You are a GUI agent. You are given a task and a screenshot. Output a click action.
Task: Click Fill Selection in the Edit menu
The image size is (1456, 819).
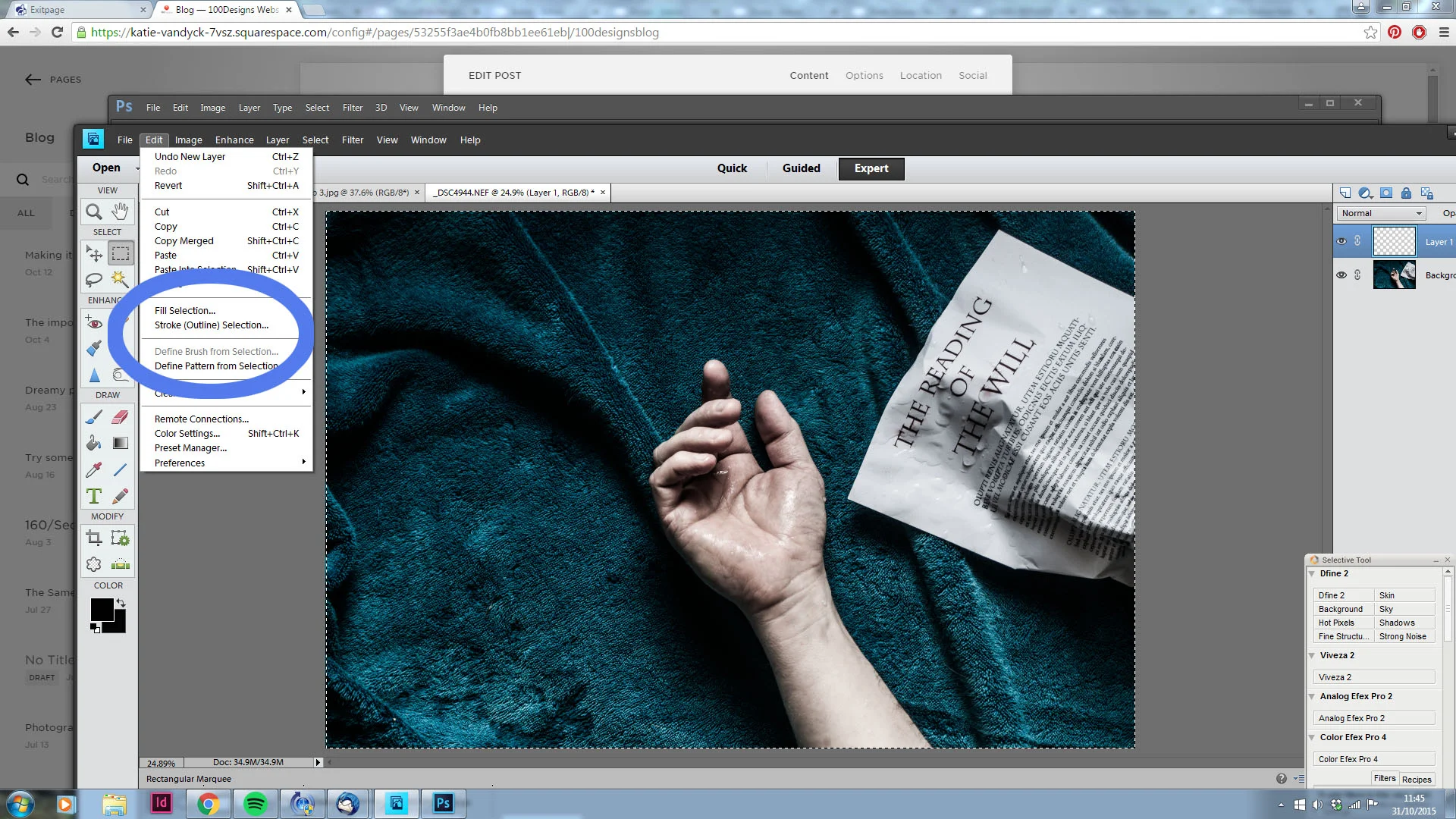coord(185,310)
